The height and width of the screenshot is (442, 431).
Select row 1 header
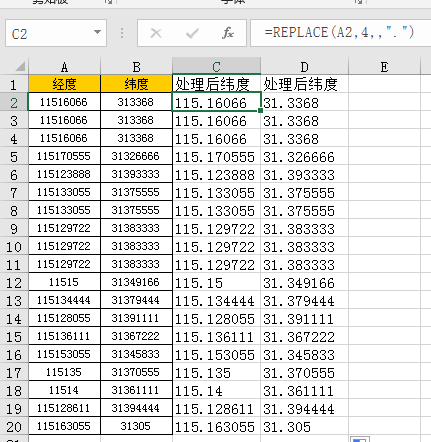pos(14,84)
